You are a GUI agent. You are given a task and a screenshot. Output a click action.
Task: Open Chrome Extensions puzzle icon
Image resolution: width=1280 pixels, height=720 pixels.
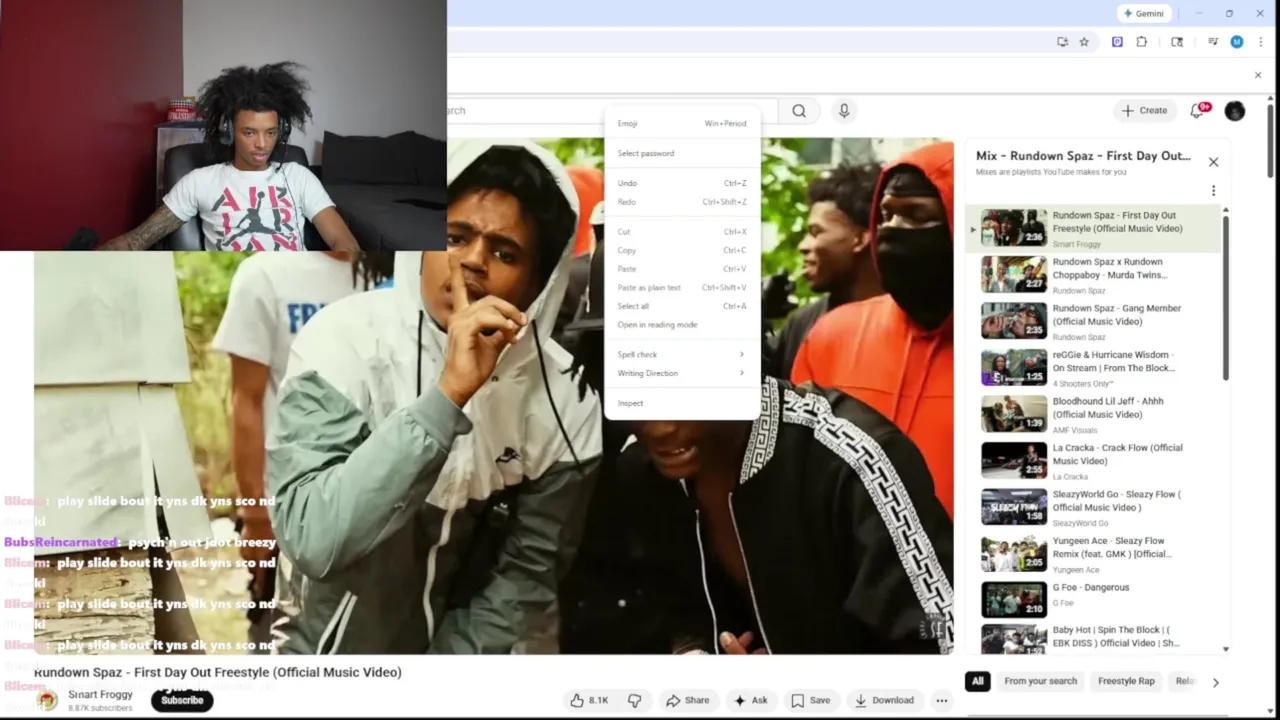pyautogui.click(x=1141, y=42)
